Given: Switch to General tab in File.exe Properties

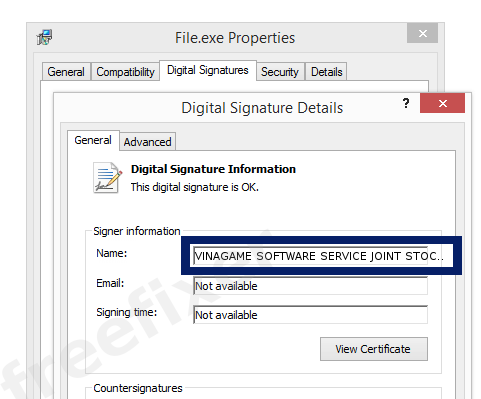Looking at the screenshot, I should [x=66, y=72].
